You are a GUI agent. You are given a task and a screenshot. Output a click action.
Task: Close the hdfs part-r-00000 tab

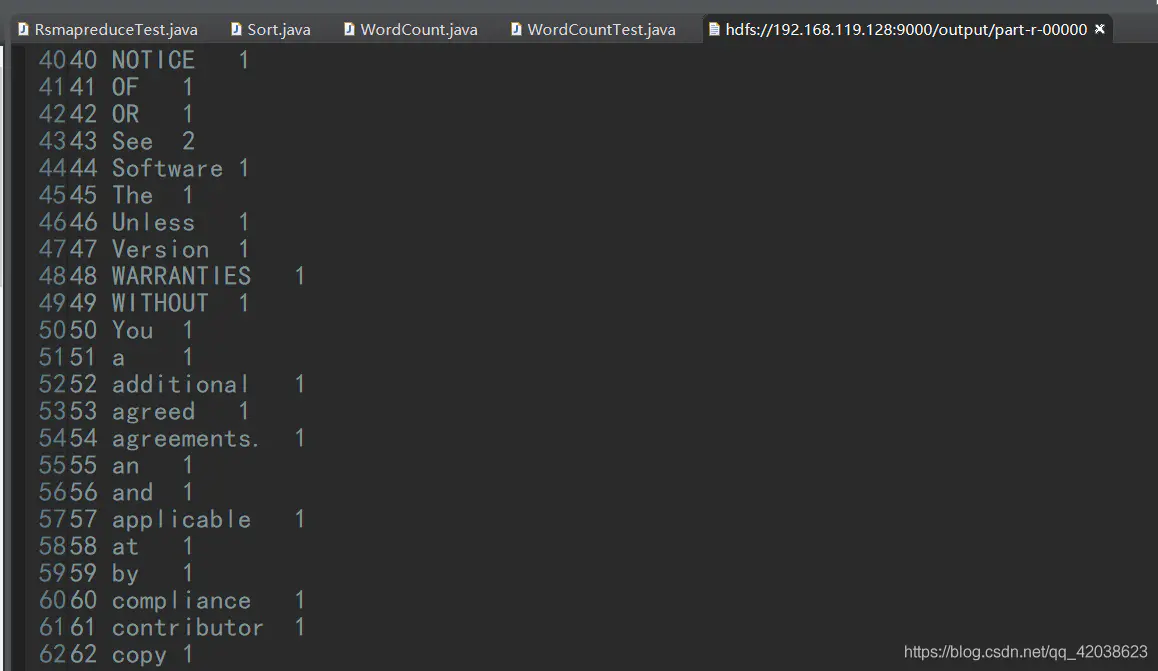[x=1100, y=29]
